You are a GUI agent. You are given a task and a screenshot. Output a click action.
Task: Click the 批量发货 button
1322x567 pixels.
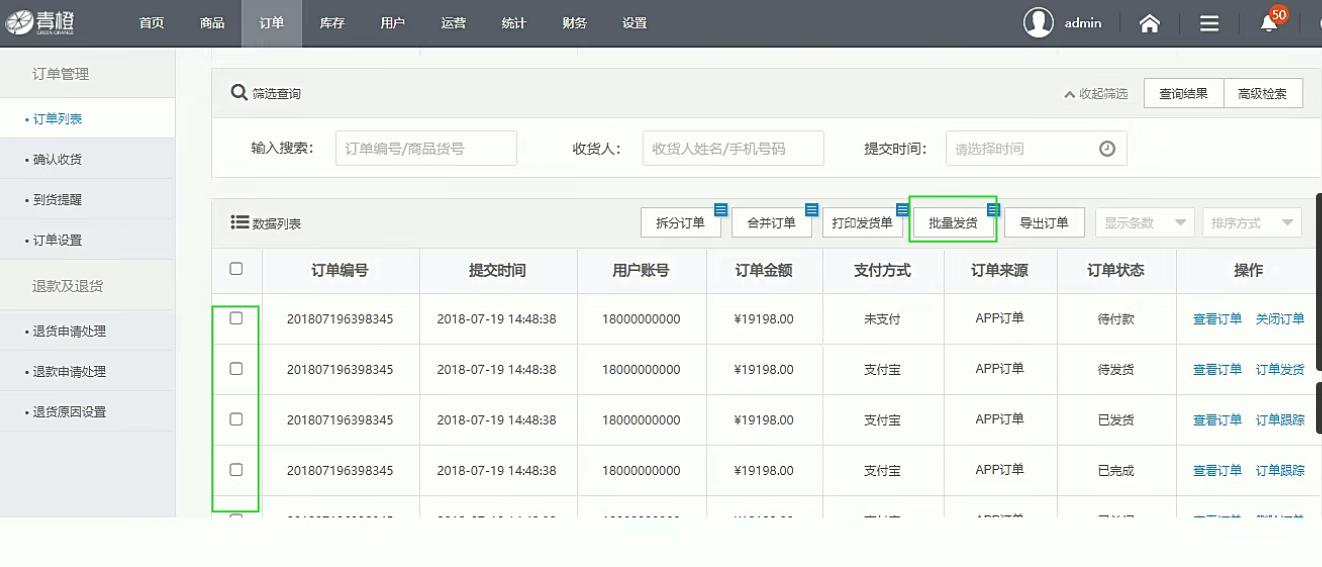point(953,223)
